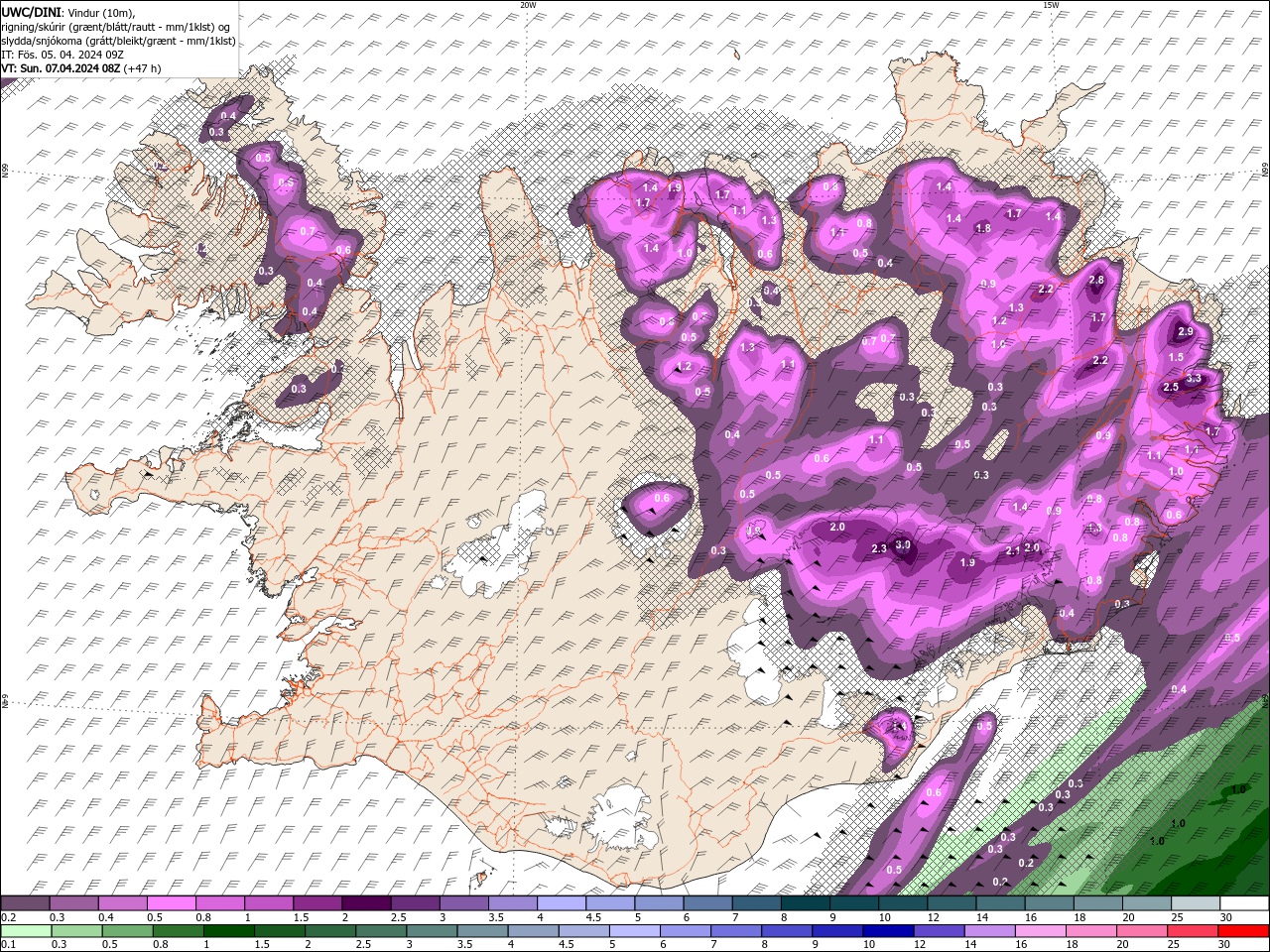Viewport: 1270px width, 952px height.
Task: Select the red 30 swatch in rain legend
Action: 1243,931
